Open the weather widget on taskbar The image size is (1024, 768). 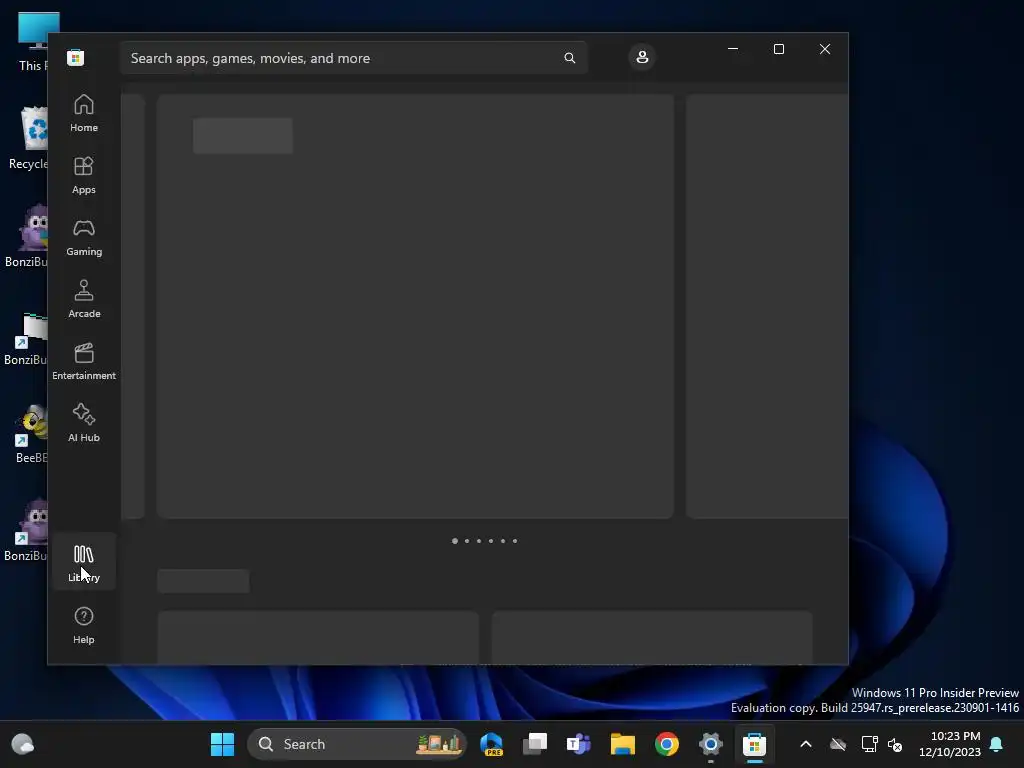[23, 744]
